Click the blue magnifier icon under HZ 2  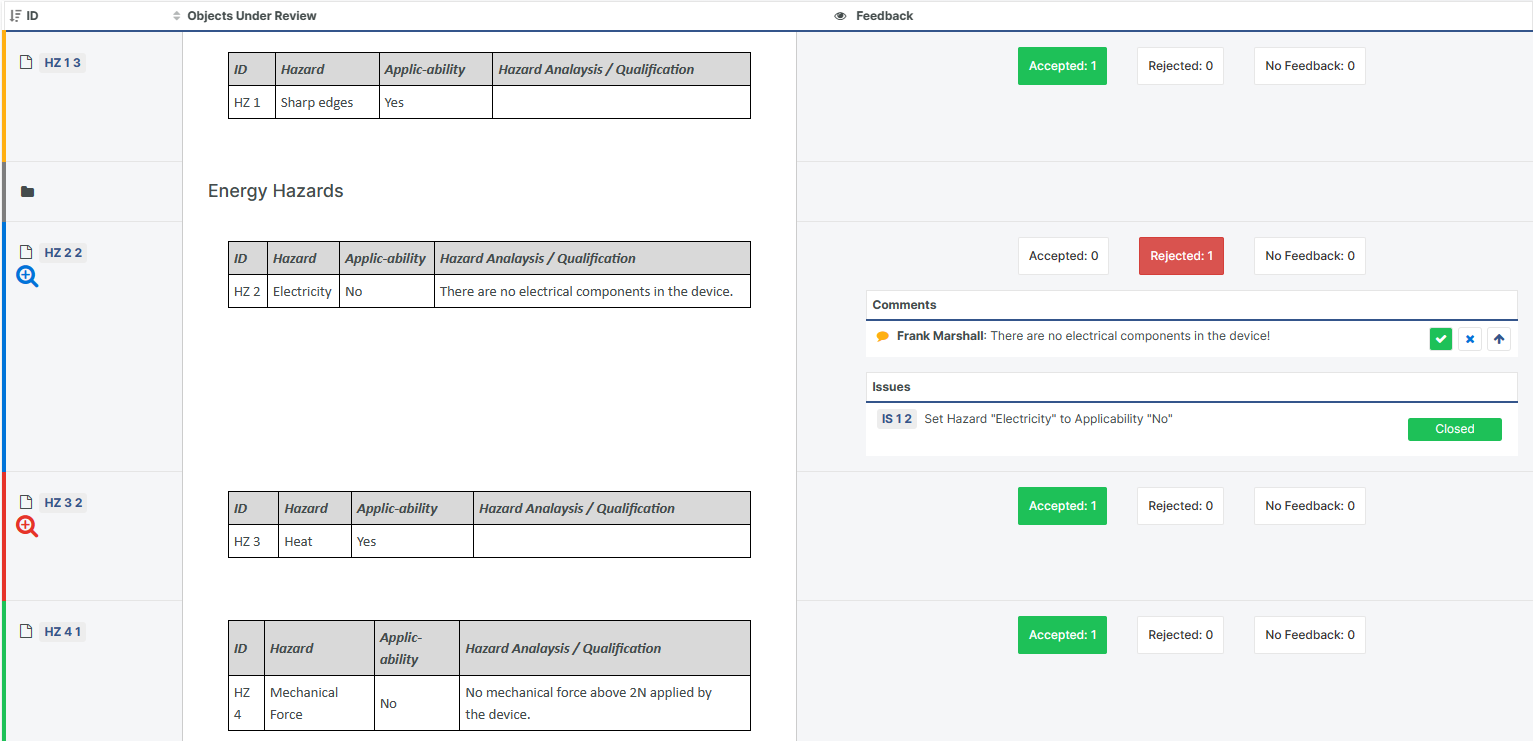coord(27,277)
